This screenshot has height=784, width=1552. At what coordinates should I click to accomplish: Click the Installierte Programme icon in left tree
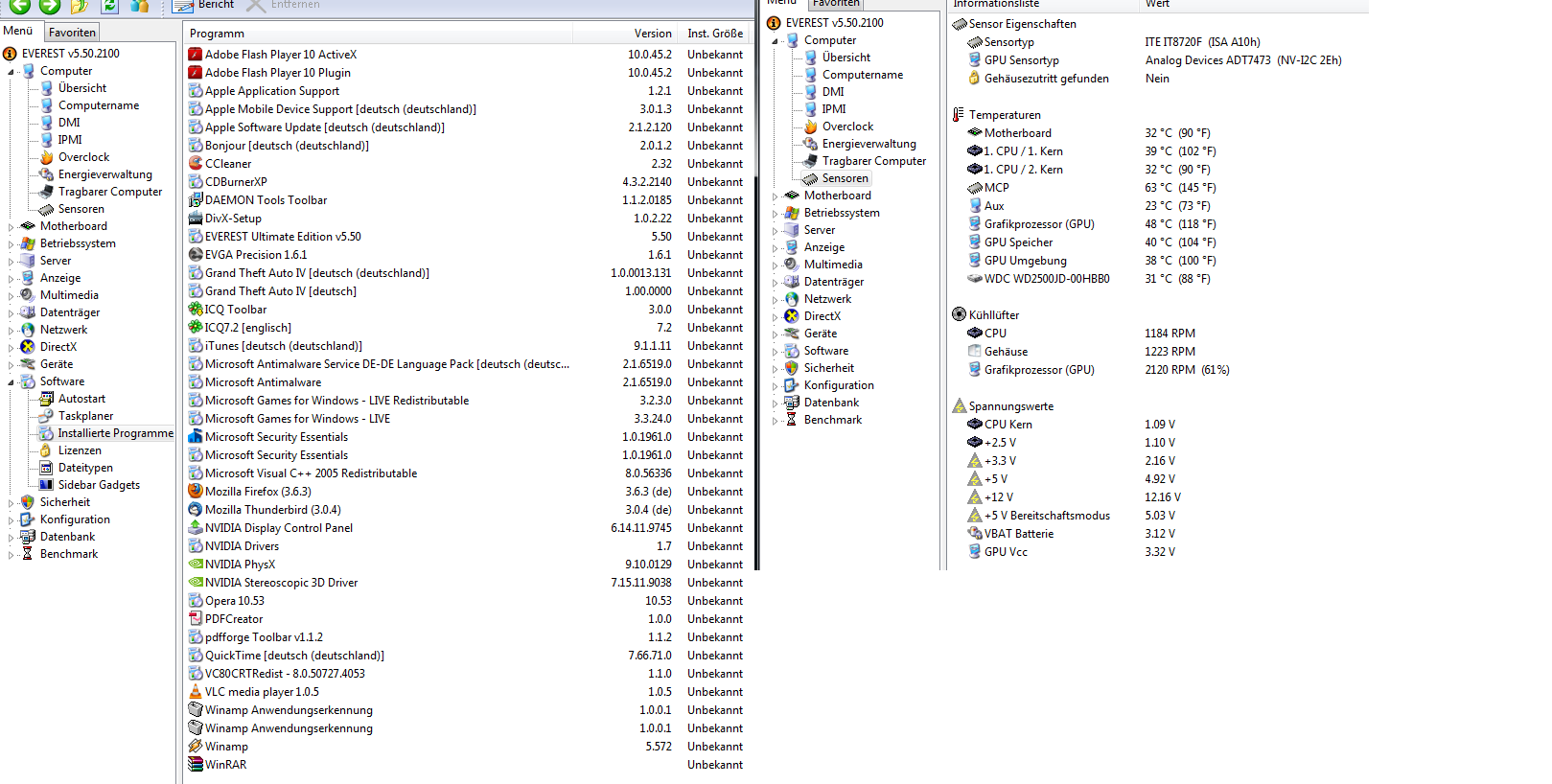point(46,433)
